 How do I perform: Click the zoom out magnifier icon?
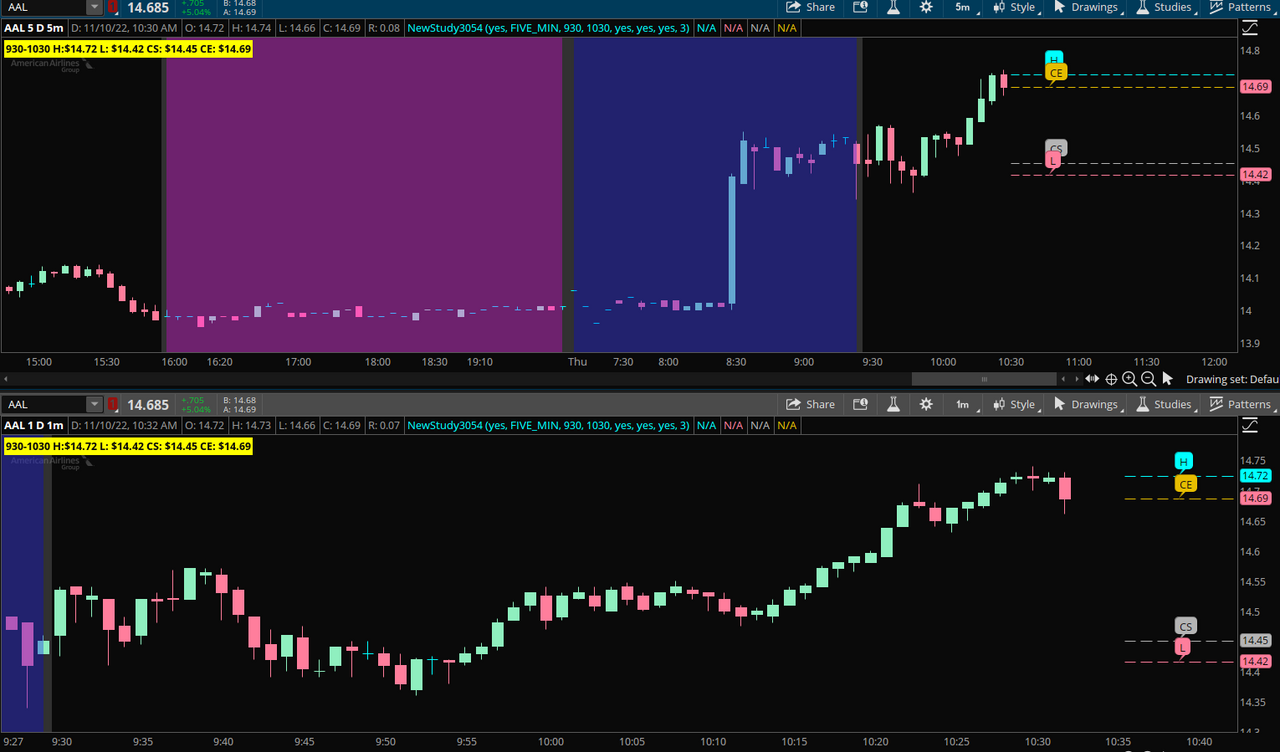[x=1148, y=379]
